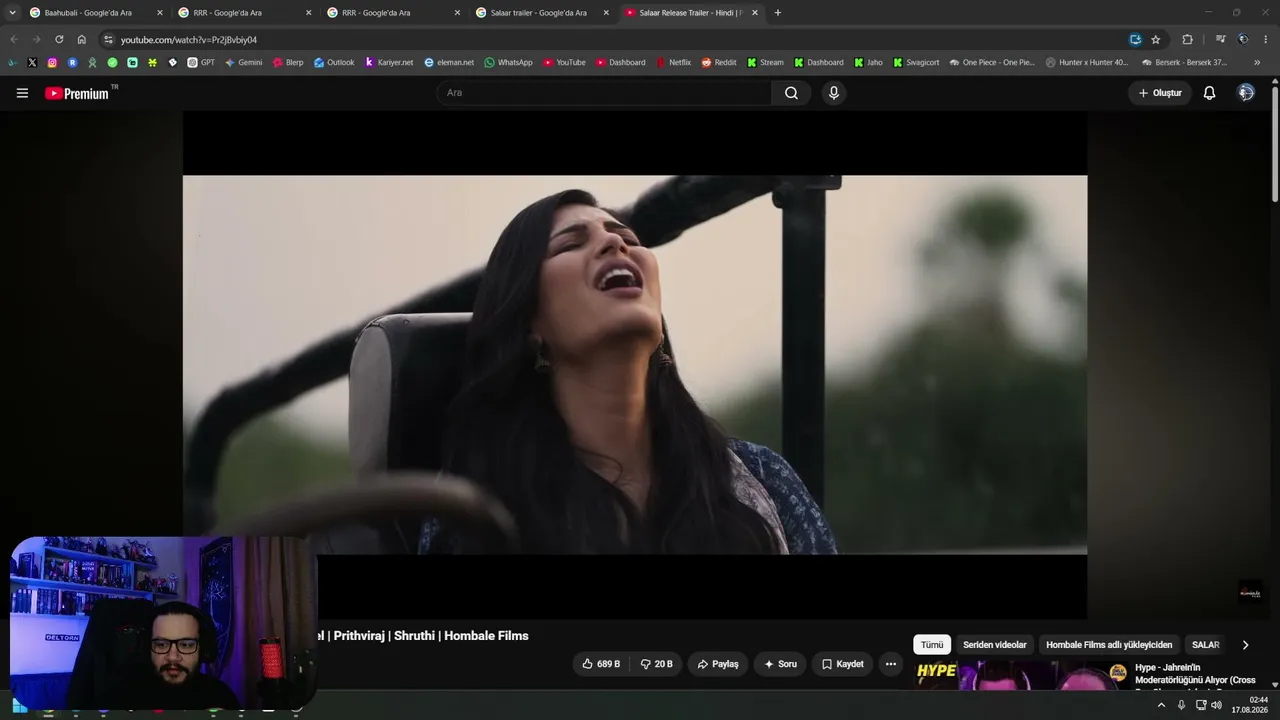Viewport: 1280px width, 720px height.
Task: Click the address bar URL
Action: tap(189, 40)
